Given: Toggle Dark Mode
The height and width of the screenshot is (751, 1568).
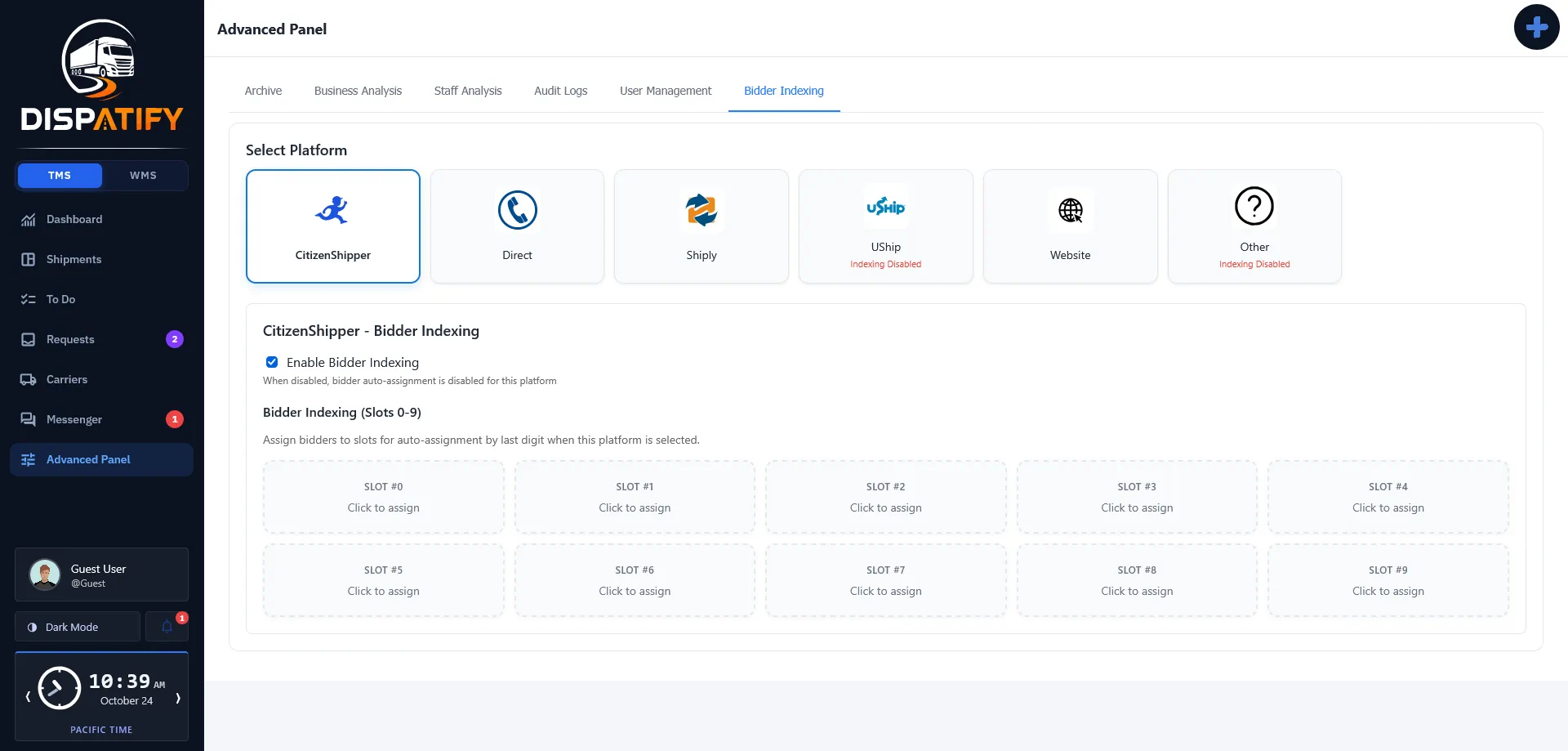Looking at the screenshot, I should 78,627.
